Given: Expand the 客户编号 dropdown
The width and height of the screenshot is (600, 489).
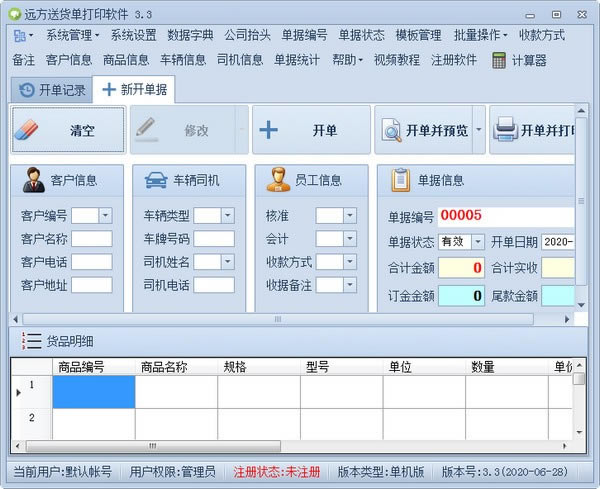Looking at the screenshot, I should click(105, 215).
